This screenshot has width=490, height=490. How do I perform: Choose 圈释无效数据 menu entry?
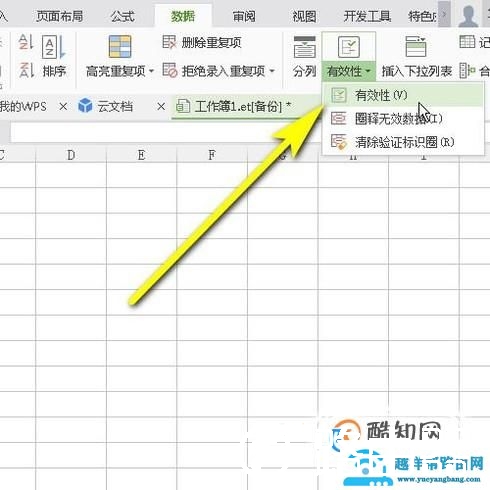point(403,119)
